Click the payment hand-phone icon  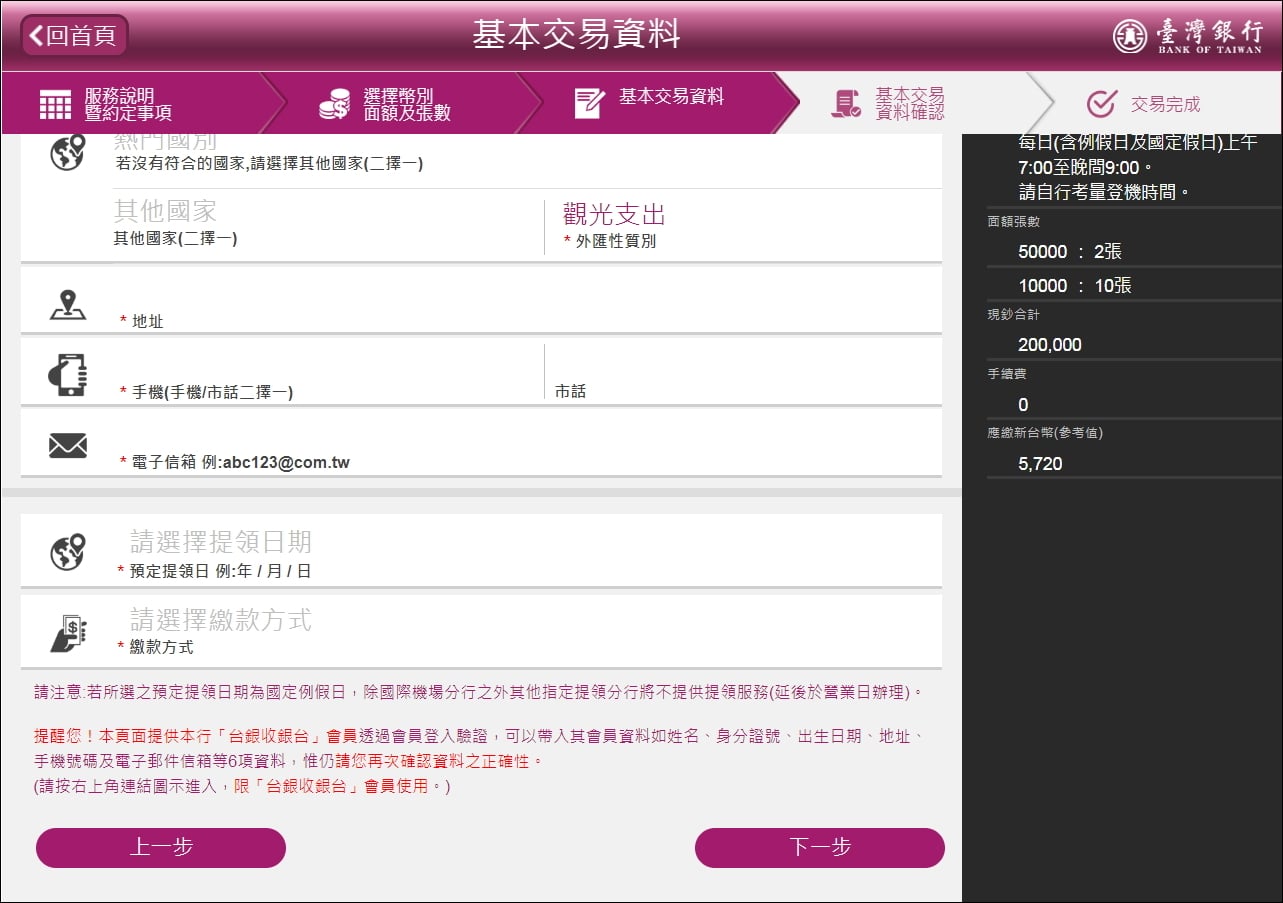tap(68, 633)
